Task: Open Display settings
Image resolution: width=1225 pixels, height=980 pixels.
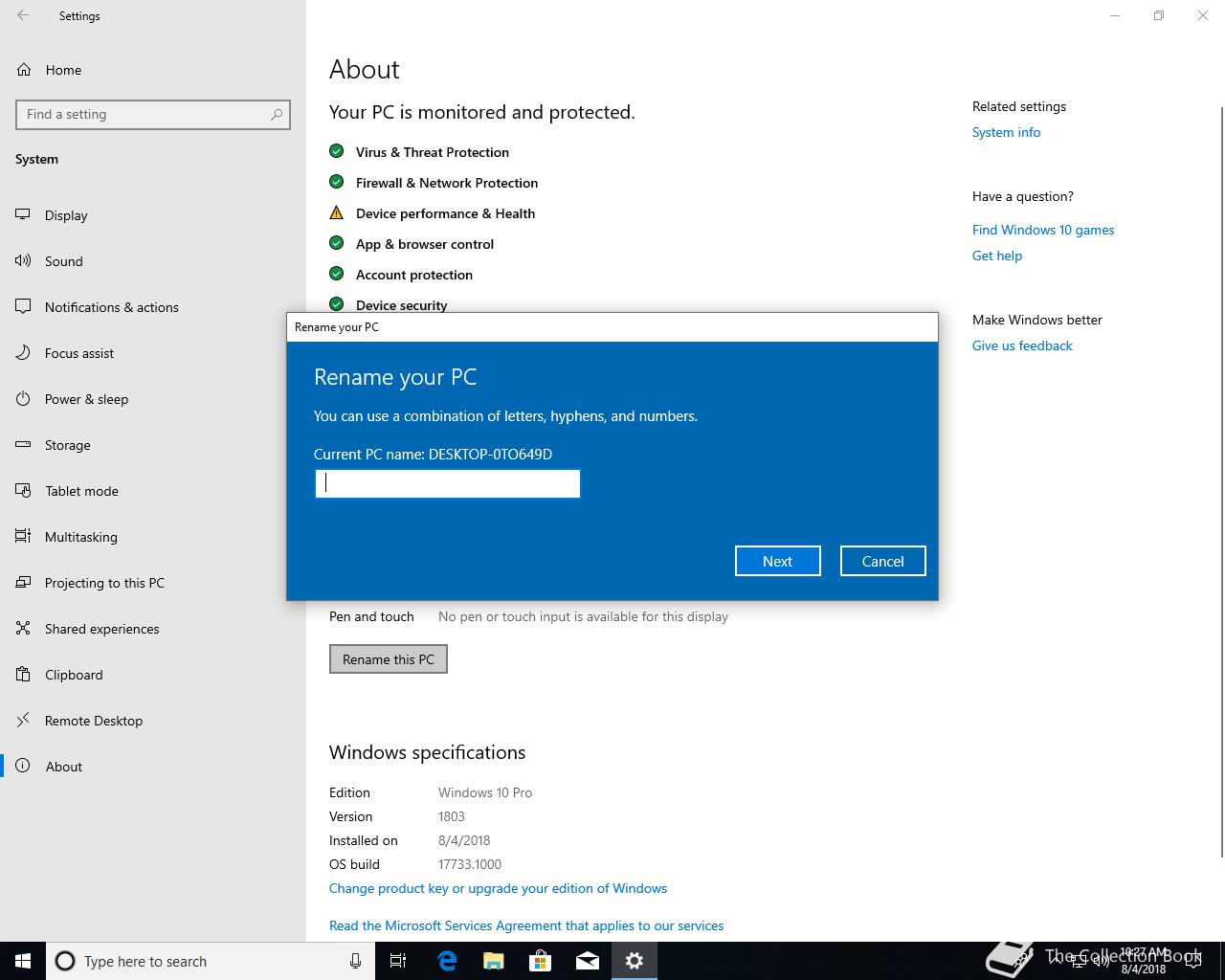Action: pos(153,215)
